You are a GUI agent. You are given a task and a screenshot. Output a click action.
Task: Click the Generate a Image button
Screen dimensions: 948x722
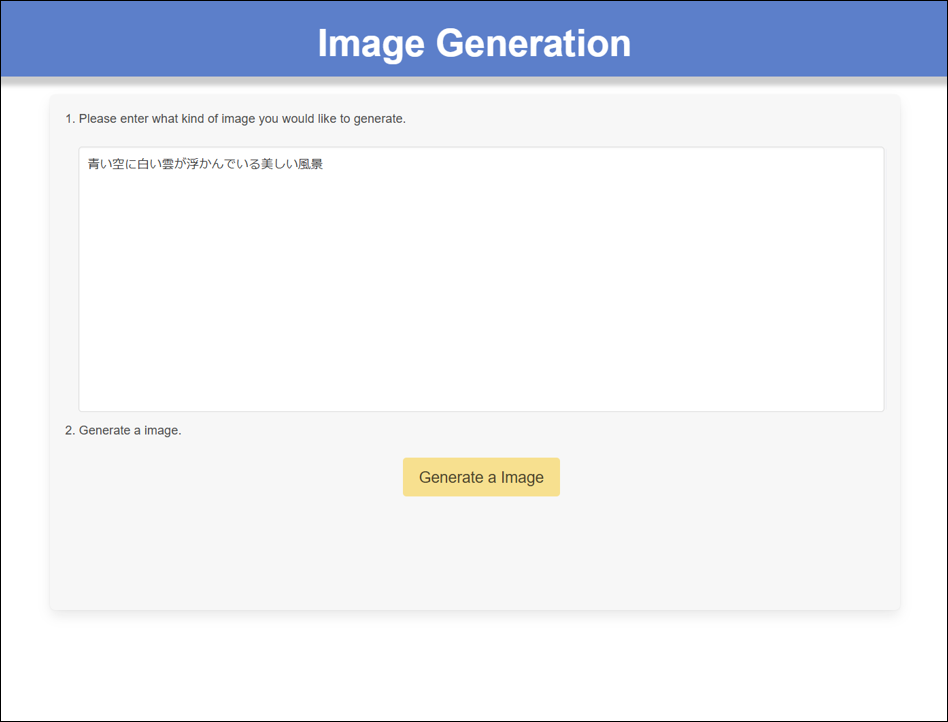(481, 477)
